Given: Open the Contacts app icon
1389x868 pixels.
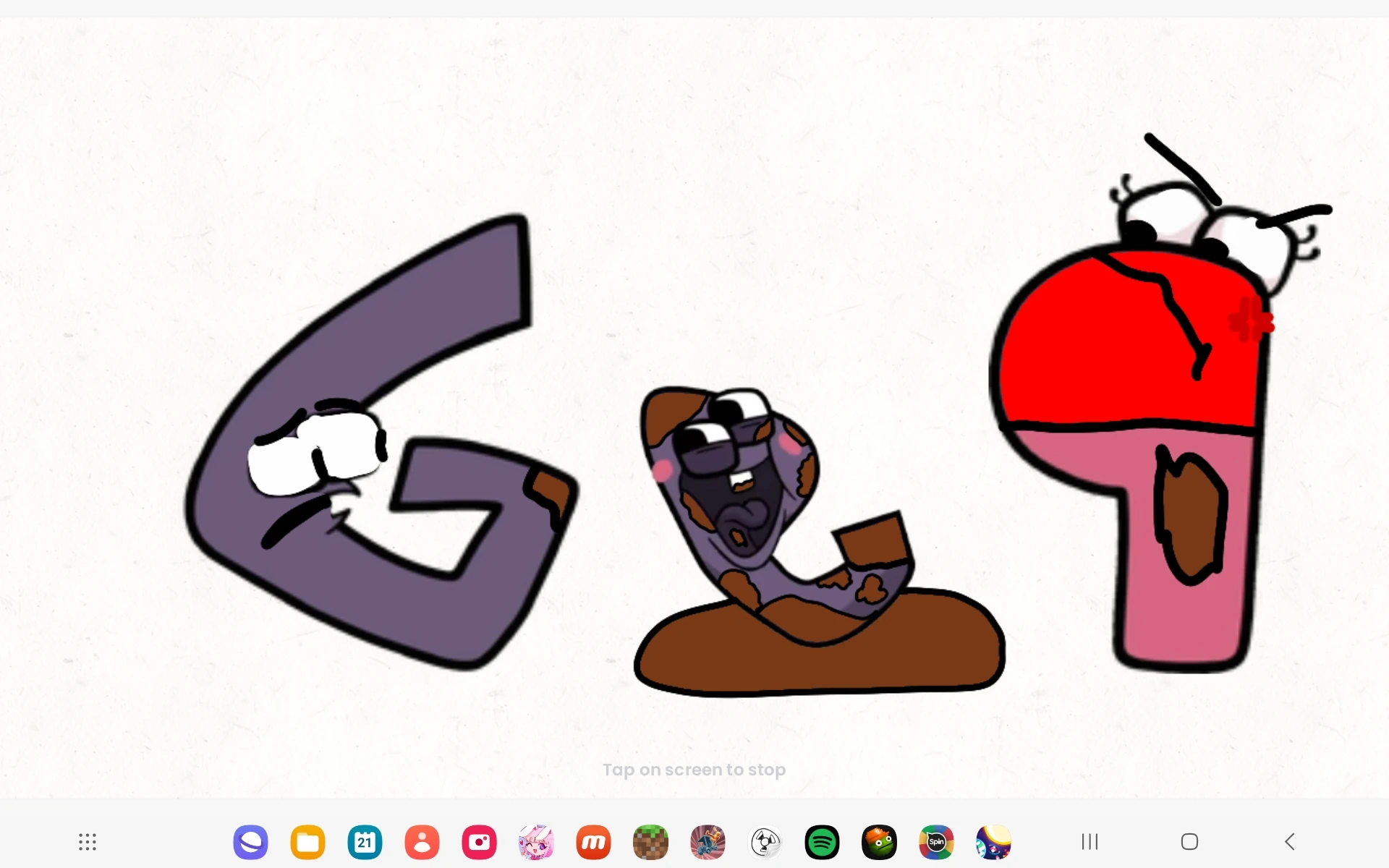Looking at the screenshot, I should pos(422,842).
